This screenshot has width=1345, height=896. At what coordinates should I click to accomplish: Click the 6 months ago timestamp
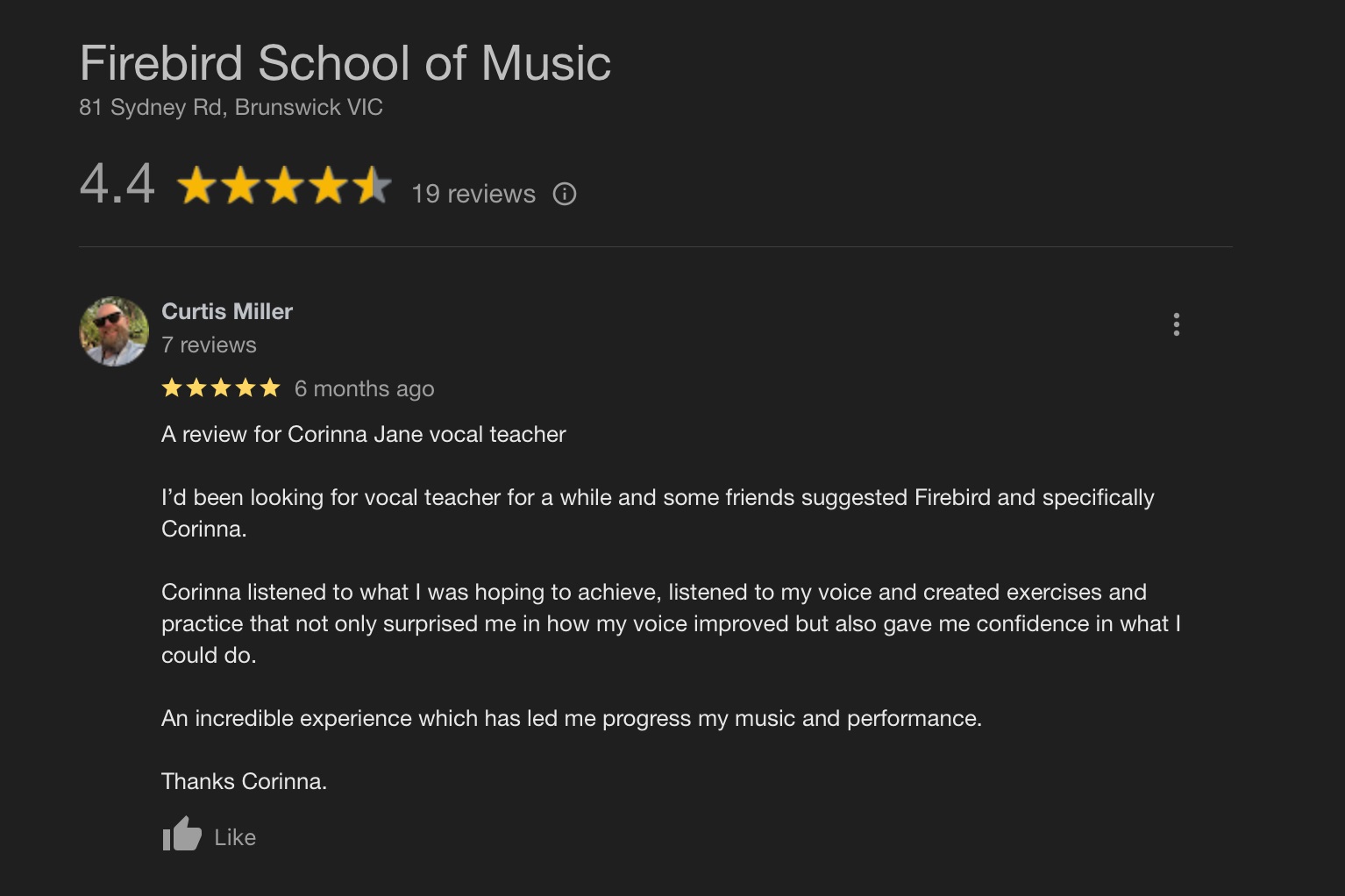(364, 388)
